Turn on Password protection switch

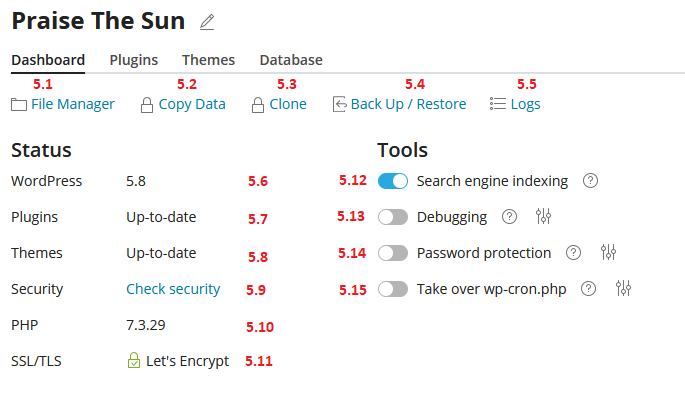(393, 253)
